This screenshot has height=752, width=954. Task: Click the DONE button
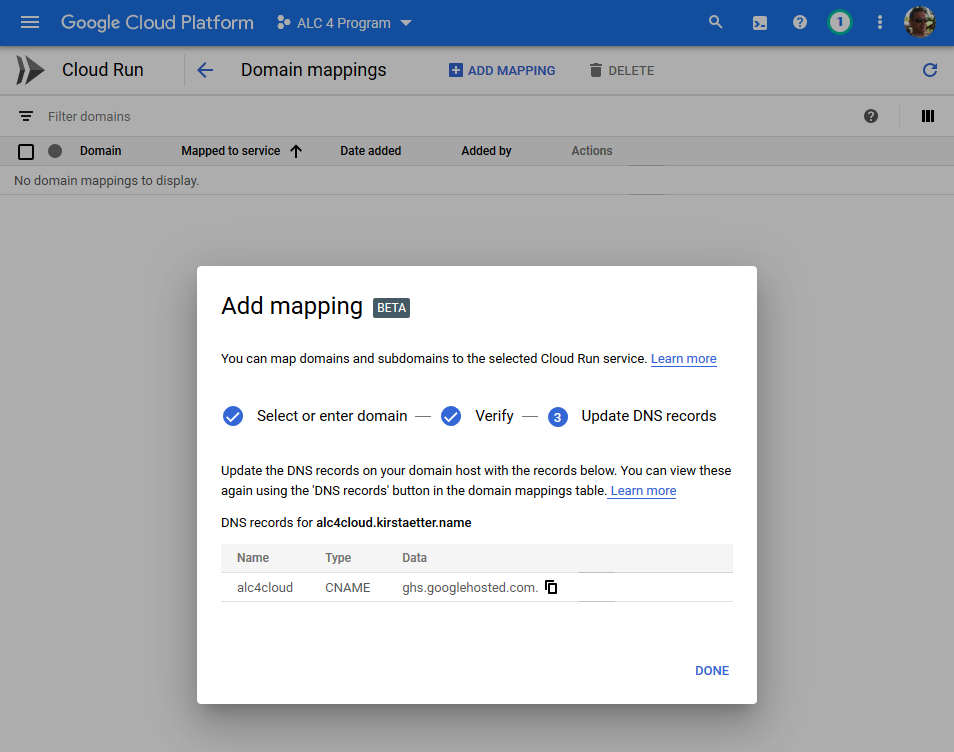pos(712,670)
